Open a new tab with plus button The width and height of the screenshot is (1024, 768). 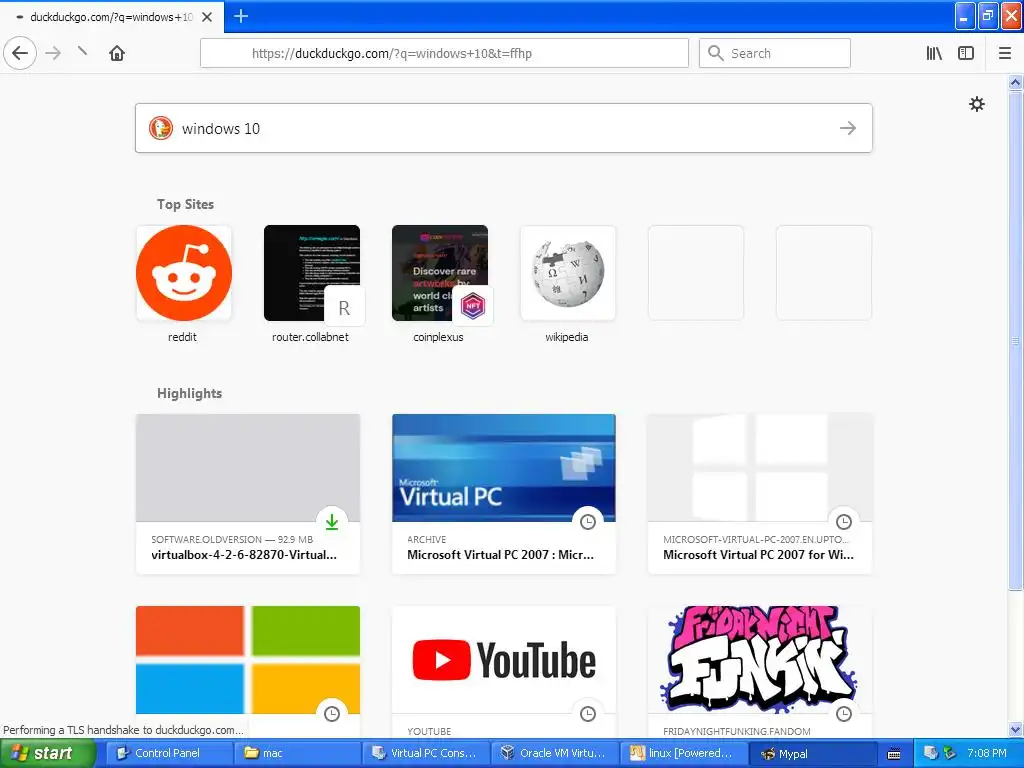coord(240,16)
